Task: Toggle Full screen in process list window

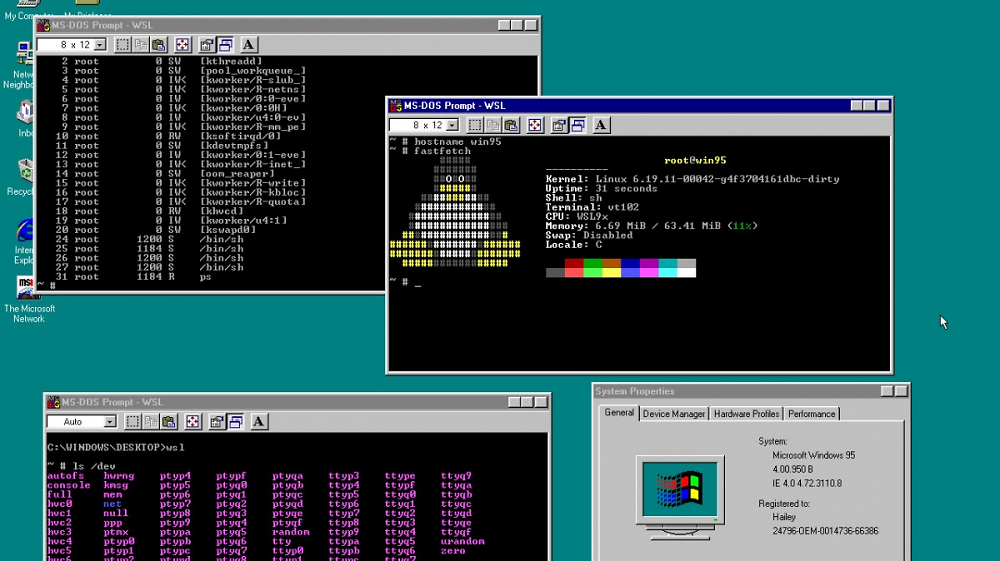Action: pyautogui.click(x=182, y=45)
